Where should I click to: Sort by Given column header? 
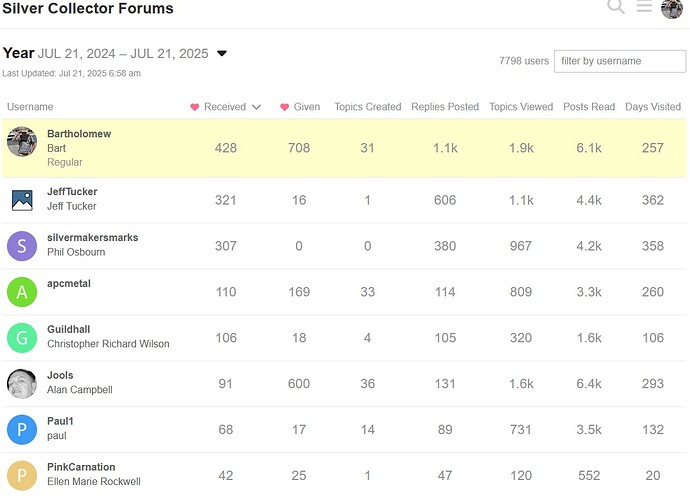(x=300, y=107)
